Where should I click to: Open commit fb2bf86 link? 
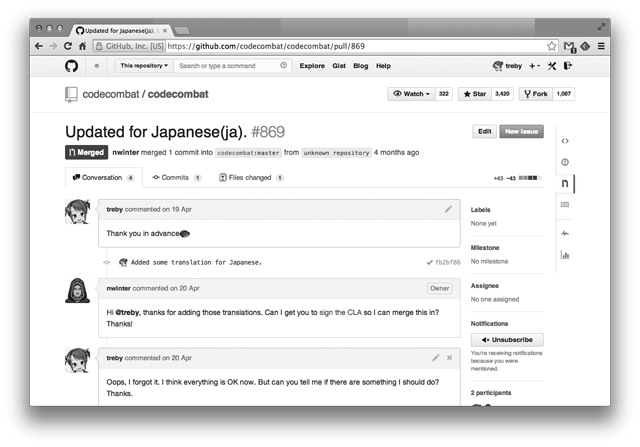[447, 262]
